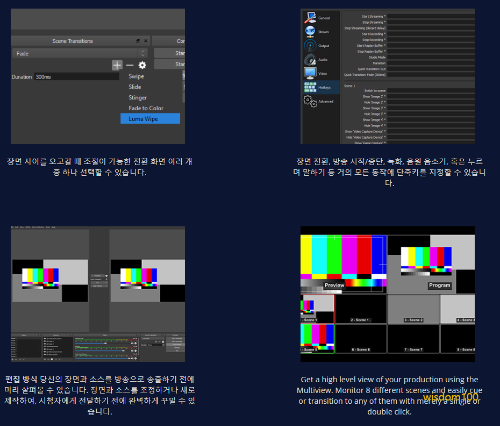Click the multiview scene thumbnail numbered 3
Image resolution: width=500 pixels, height=426 pixels.
413,309
